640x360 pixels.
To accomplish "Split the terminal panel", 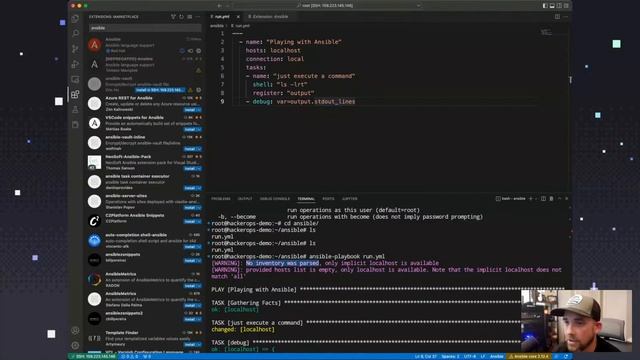I will pyautogui.click(x=543, y=199).
